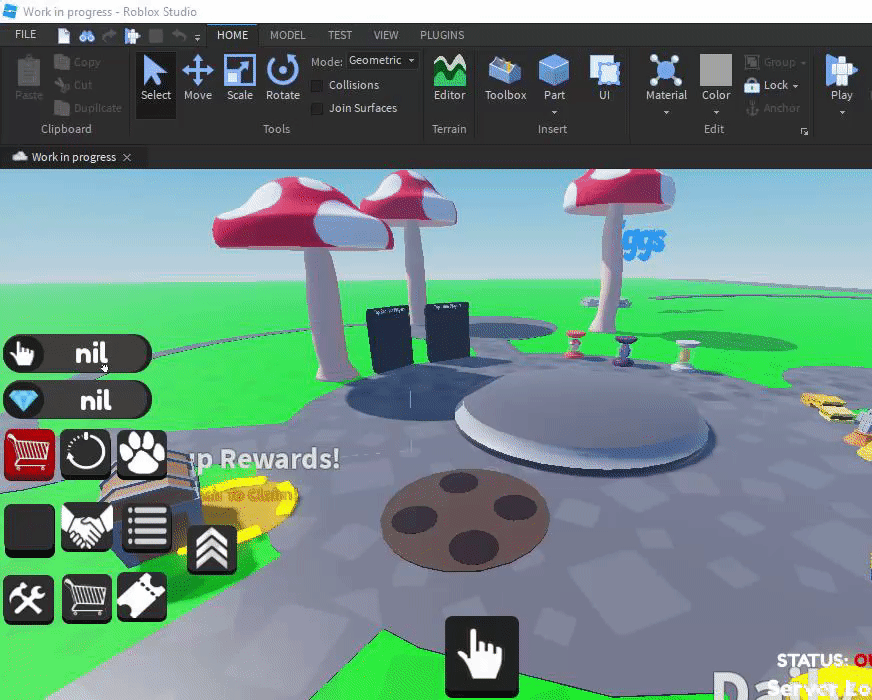Open the quick access toolbar customize arrow
This screenshot has width=872, height=700.
pyautogui.click(x=197, y=37)
